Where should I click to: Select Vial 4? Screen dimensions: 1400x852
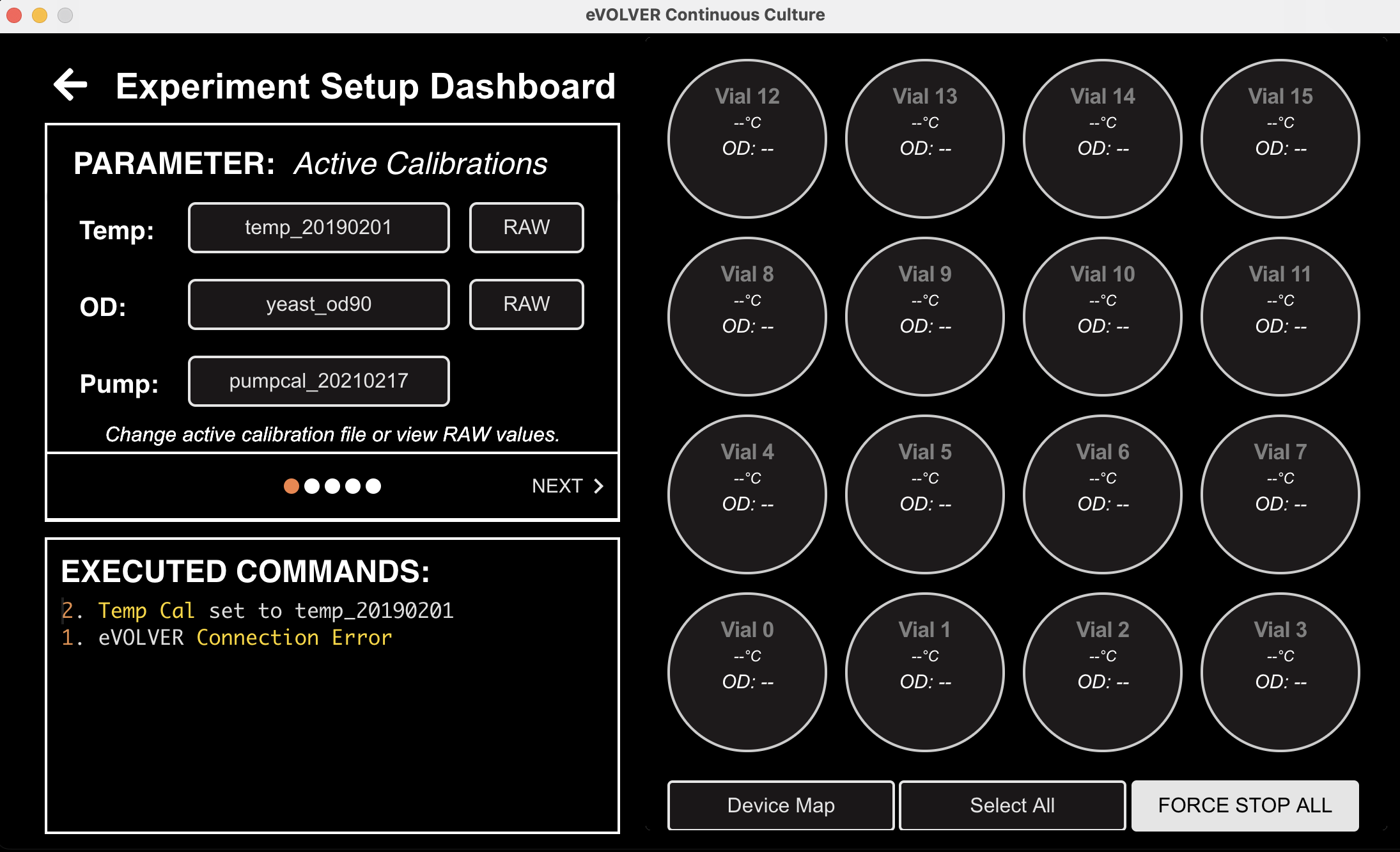[x=747, y=494]
